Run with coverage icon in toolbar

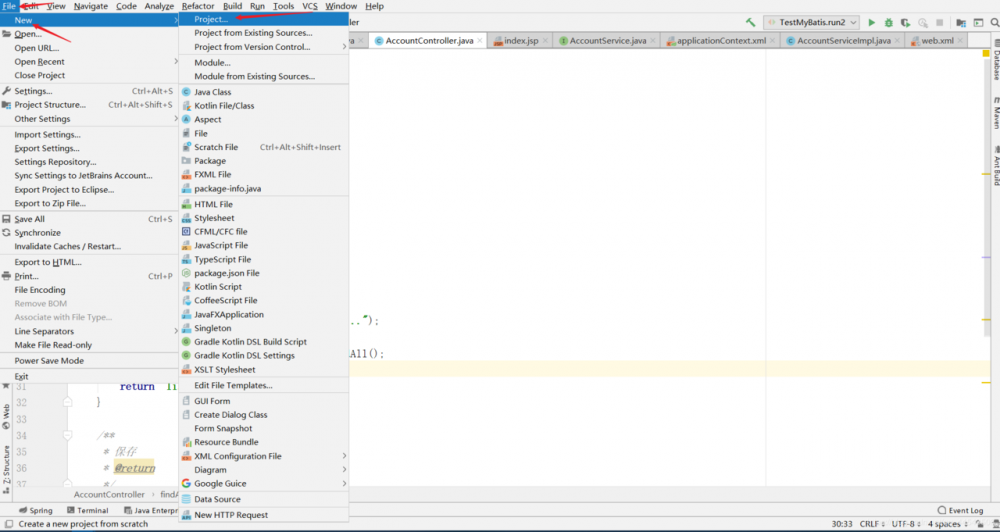(x=905, y=22)
